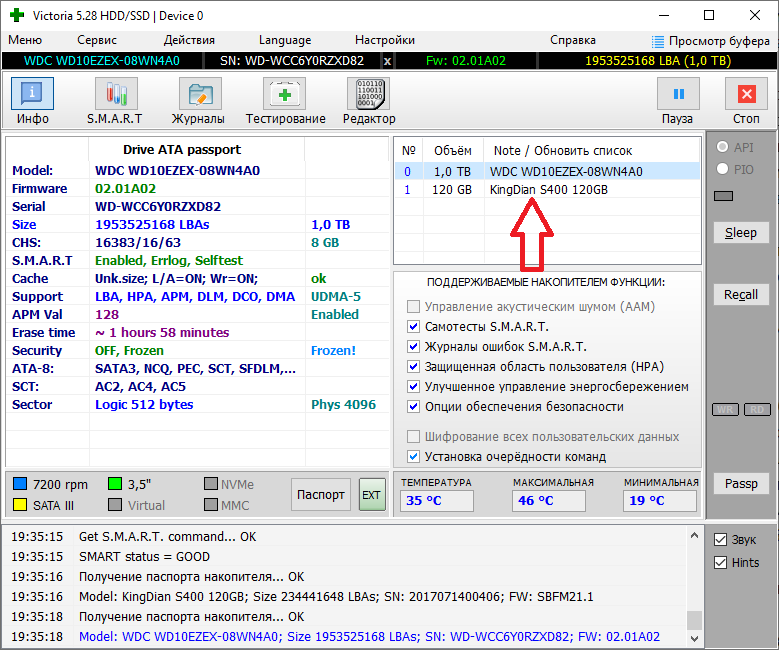Click the yellow SATA III color indicator
This screenshot has width=779, height=650.
20,505
